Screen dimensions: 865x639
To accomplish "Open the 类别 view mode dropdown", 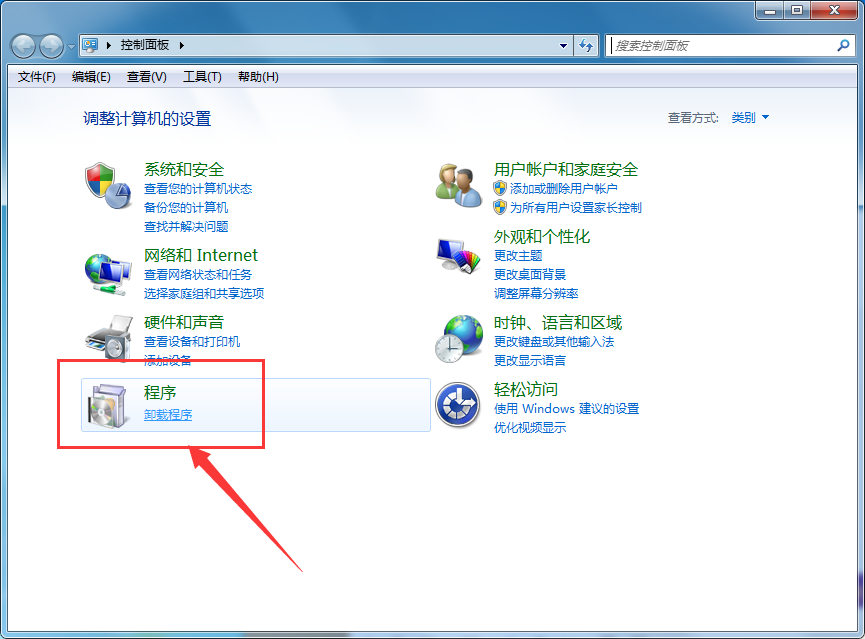I will pos(750,118).
